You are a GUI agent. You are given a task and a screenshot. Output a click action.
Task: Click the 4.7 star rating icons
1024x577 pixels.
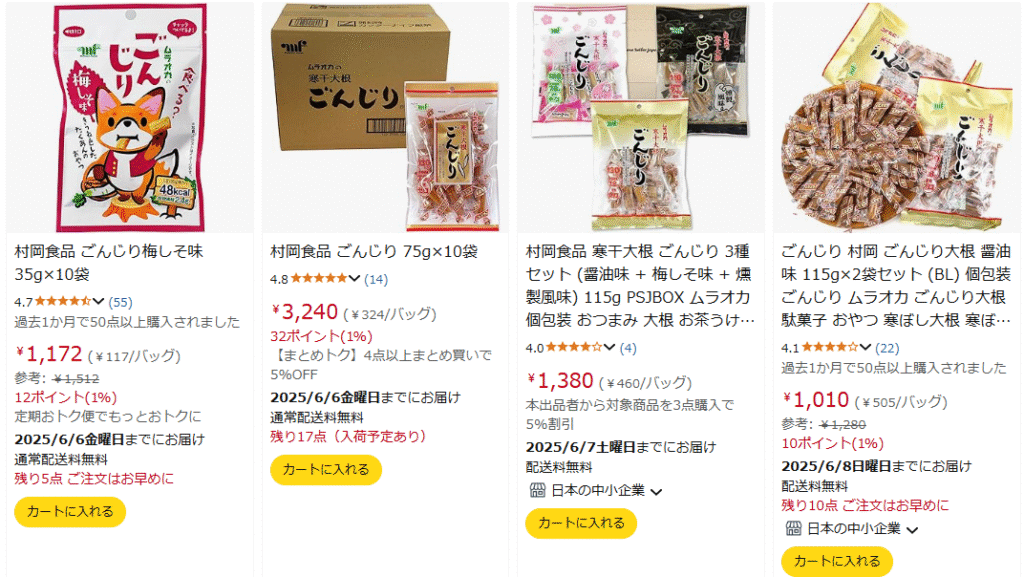[x=63, y=302]
